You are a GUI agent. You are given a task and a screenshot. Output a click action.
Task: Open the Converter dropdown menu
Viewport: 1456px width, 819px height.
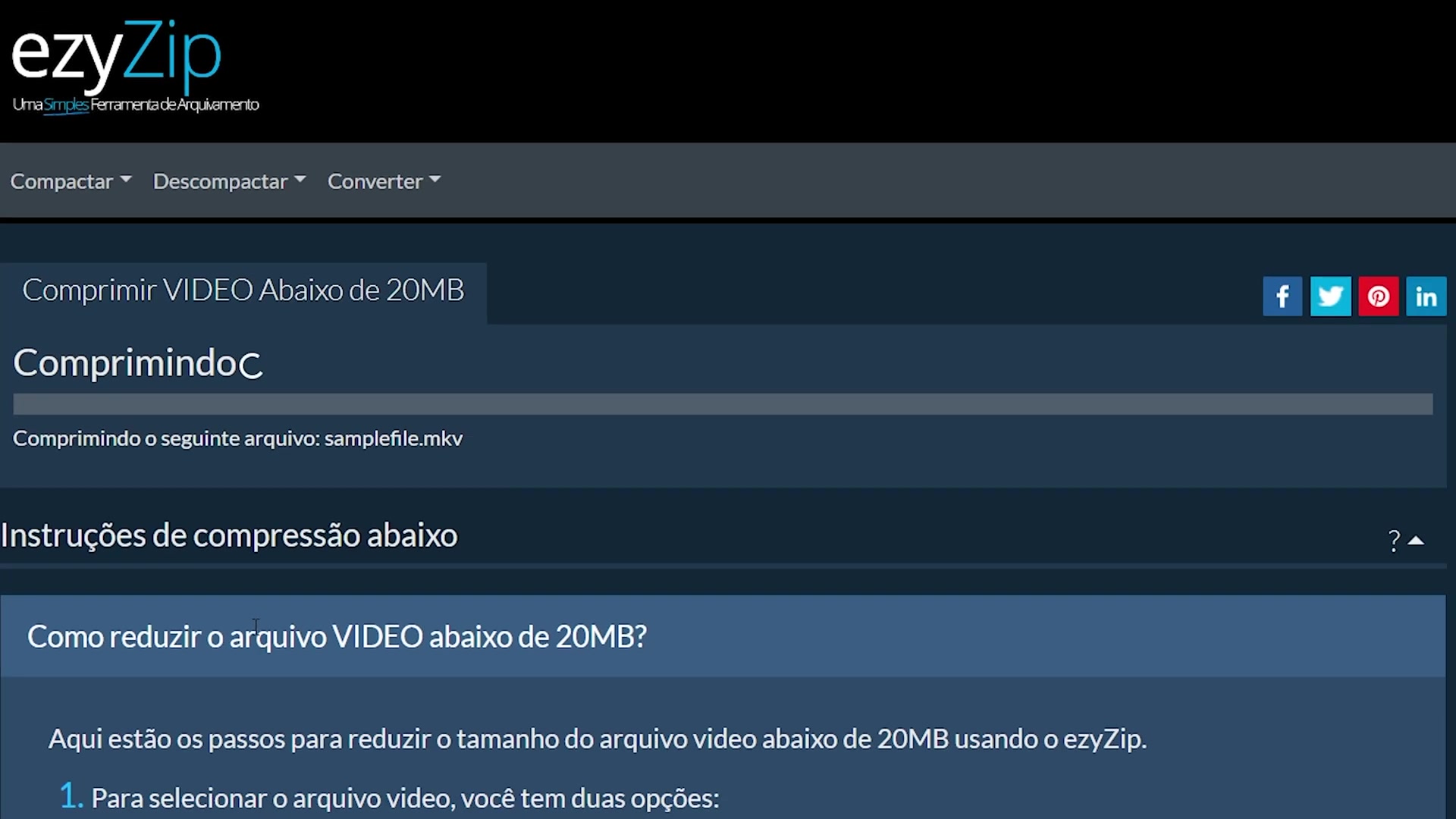[384, 181]
